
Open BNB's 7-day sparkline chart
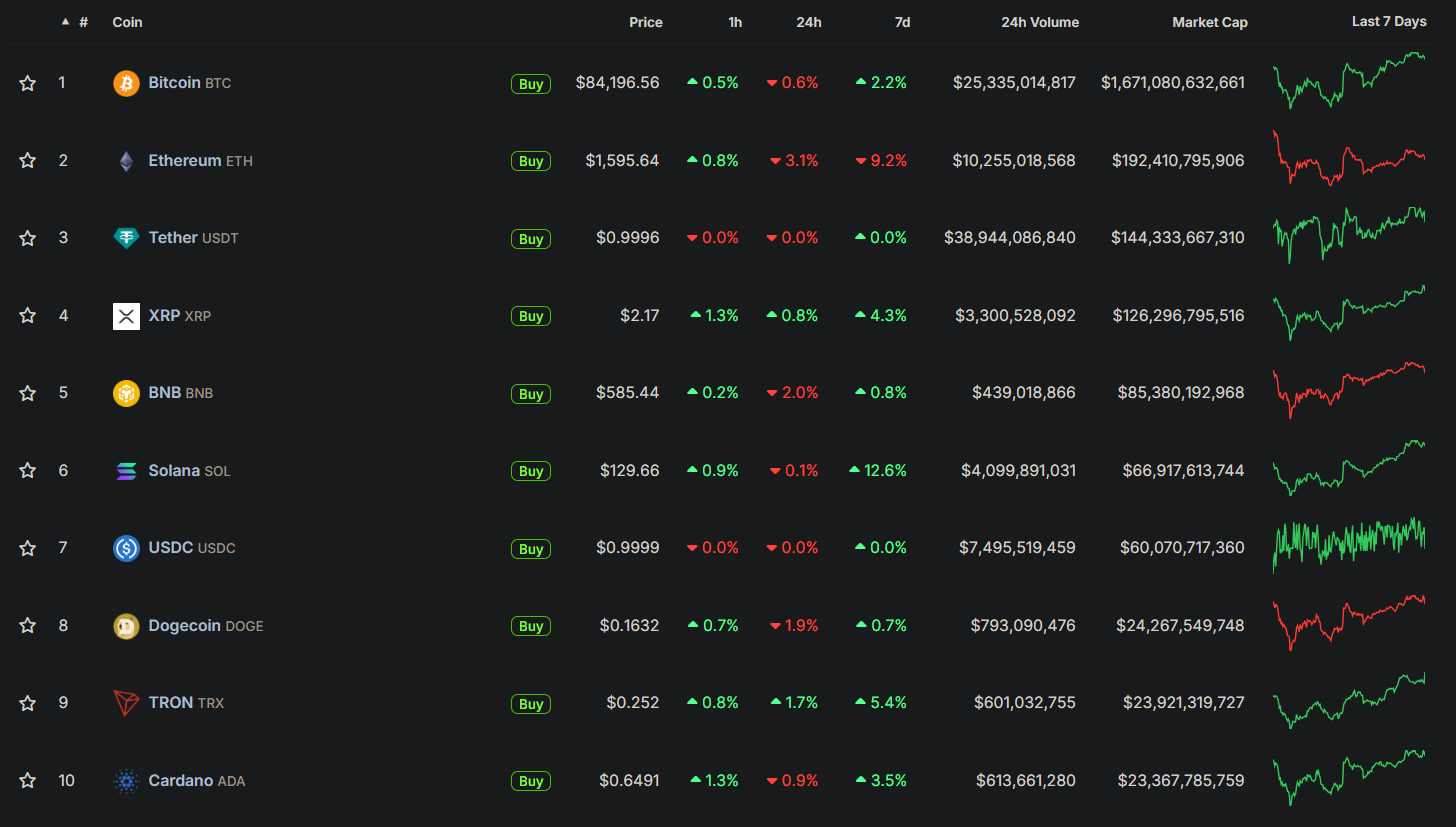click(1350, 390)
